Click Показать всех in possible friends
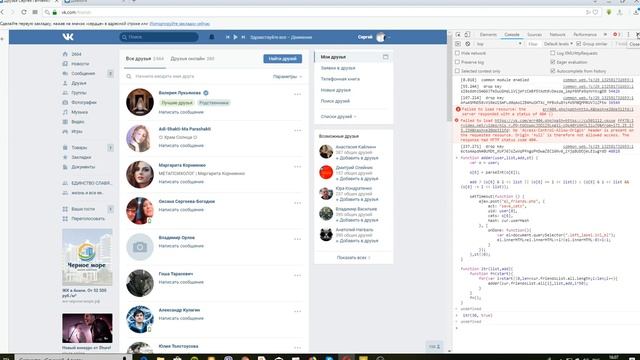Viewport: 640px width, 360px height. point(353,258)
